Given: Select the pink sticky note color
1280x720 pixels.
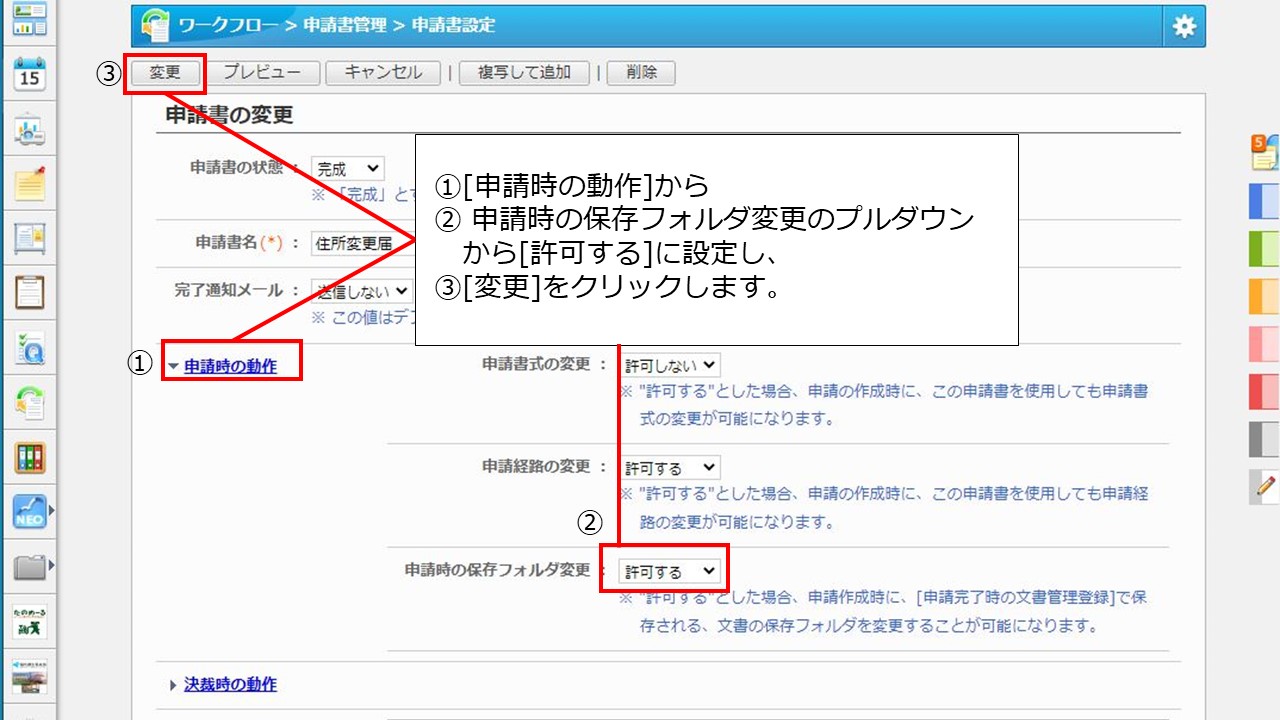Looking at the screenshot, I should coord(1264,344).
